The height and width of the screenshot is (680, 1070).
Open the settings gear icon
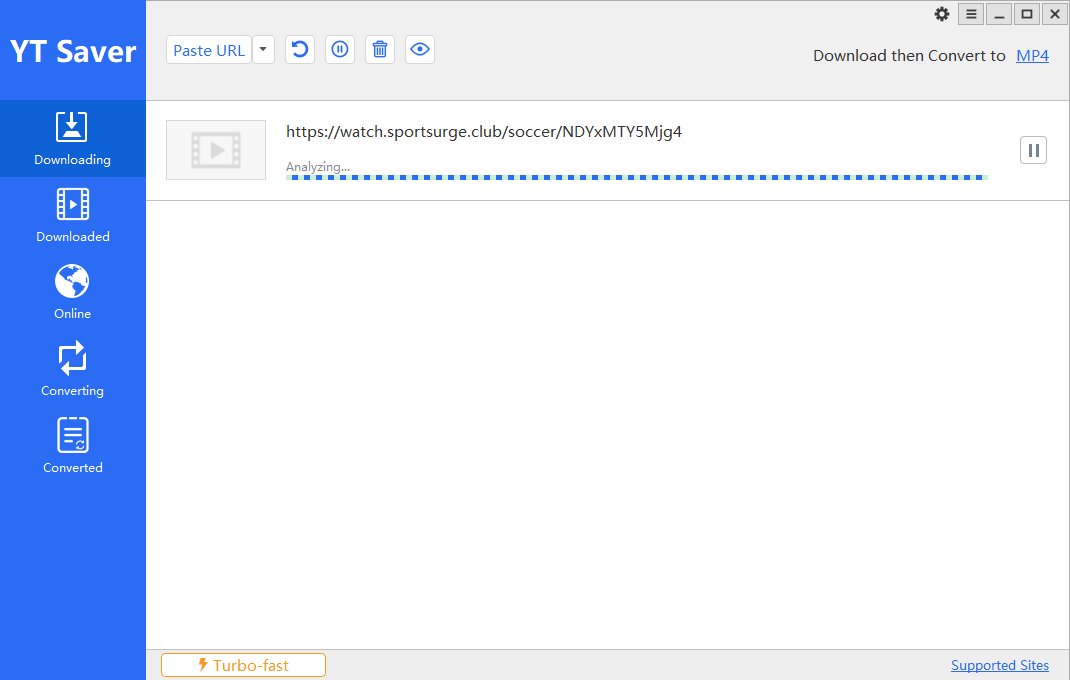942,14
